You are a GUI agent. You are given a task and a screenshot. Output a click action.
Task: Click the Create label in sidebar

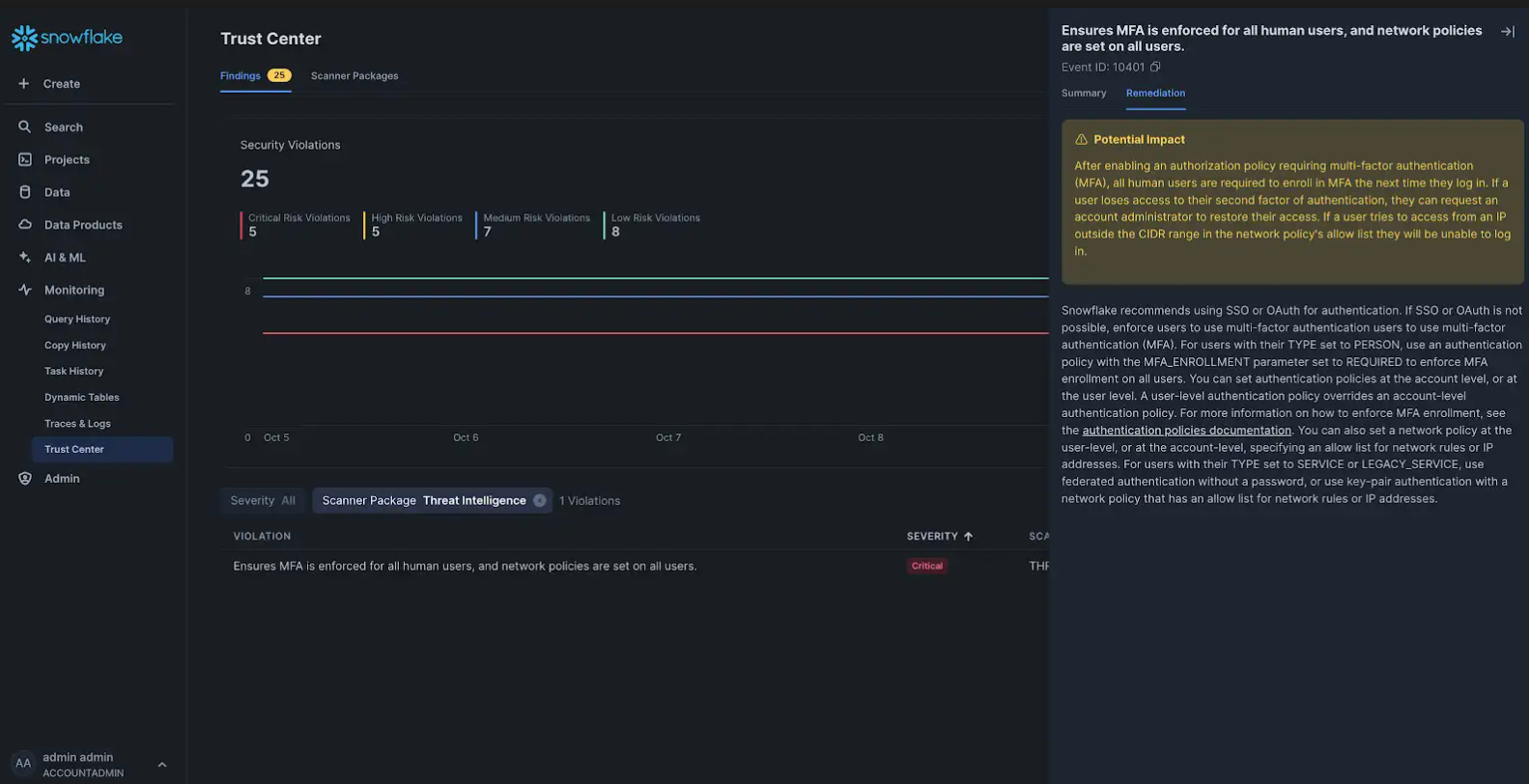click(x=62, y=84)
